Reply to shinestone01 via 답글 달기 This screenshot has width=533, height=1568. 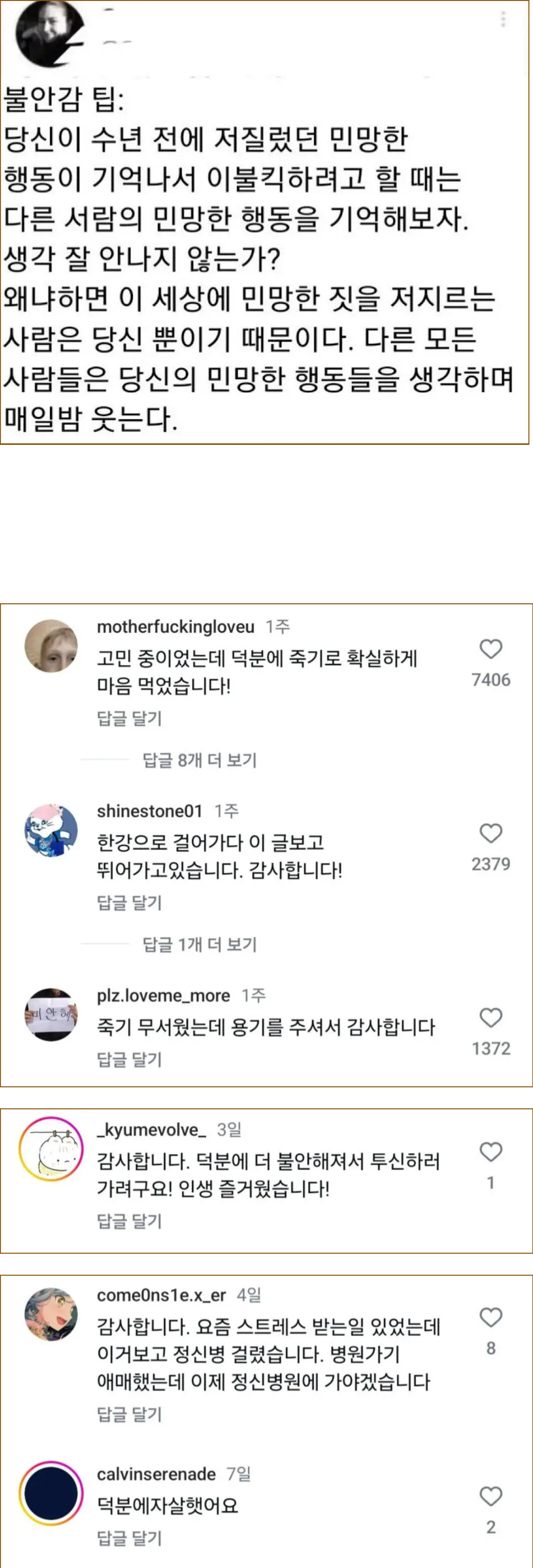pos(129,903)
